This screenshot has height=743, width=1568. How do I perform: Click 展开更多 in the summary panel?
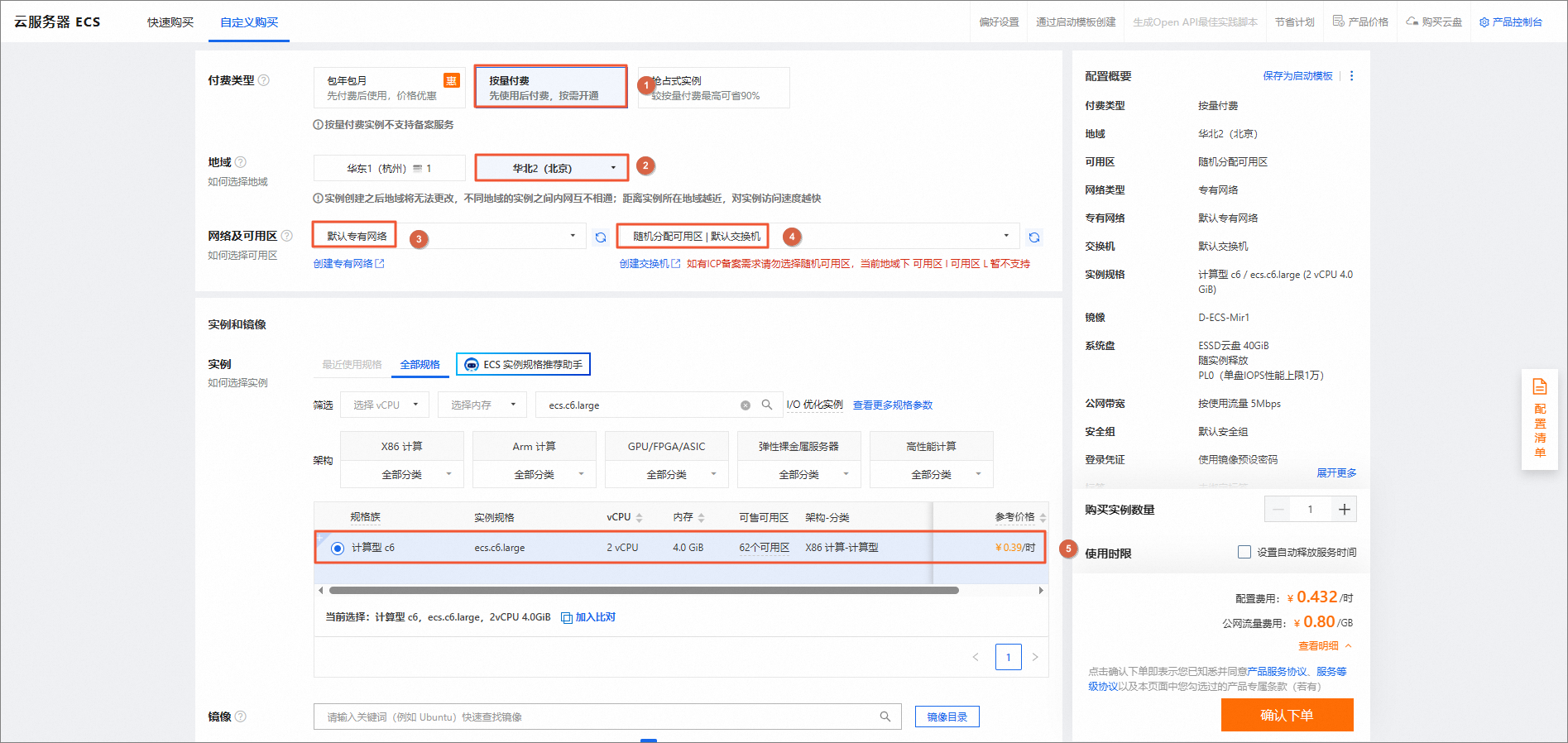[1336, 473]
